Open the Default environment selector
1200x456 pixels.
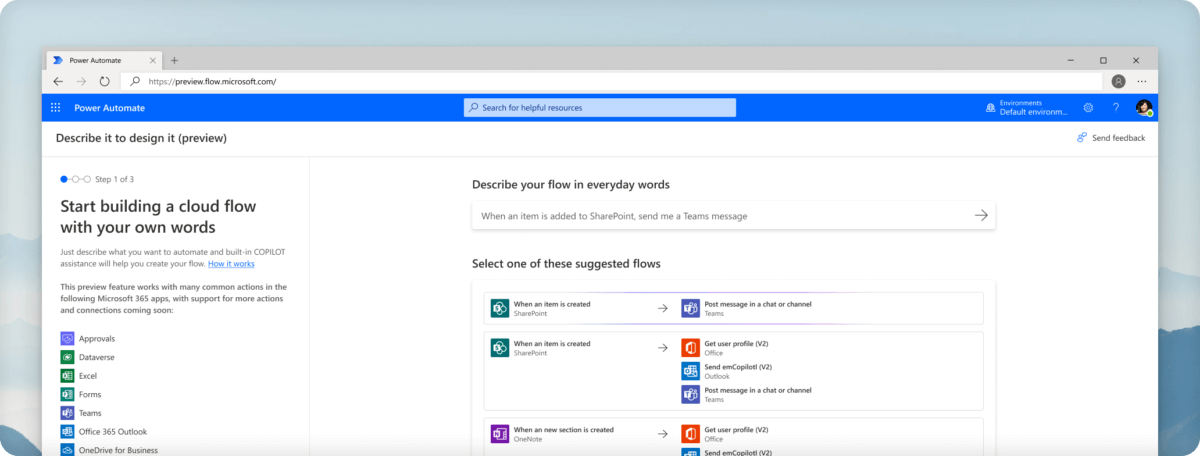[1027, 108]
